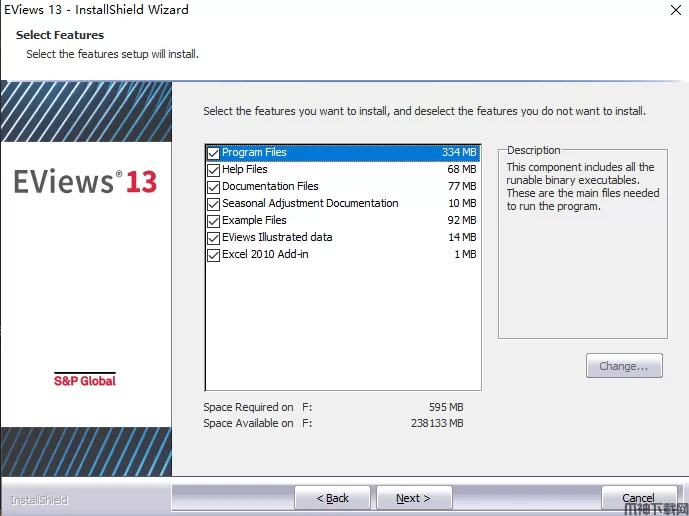Click the EViews 13 logo
The height and width of the screenshot is (516, 689).
click(x=85, y=182)
